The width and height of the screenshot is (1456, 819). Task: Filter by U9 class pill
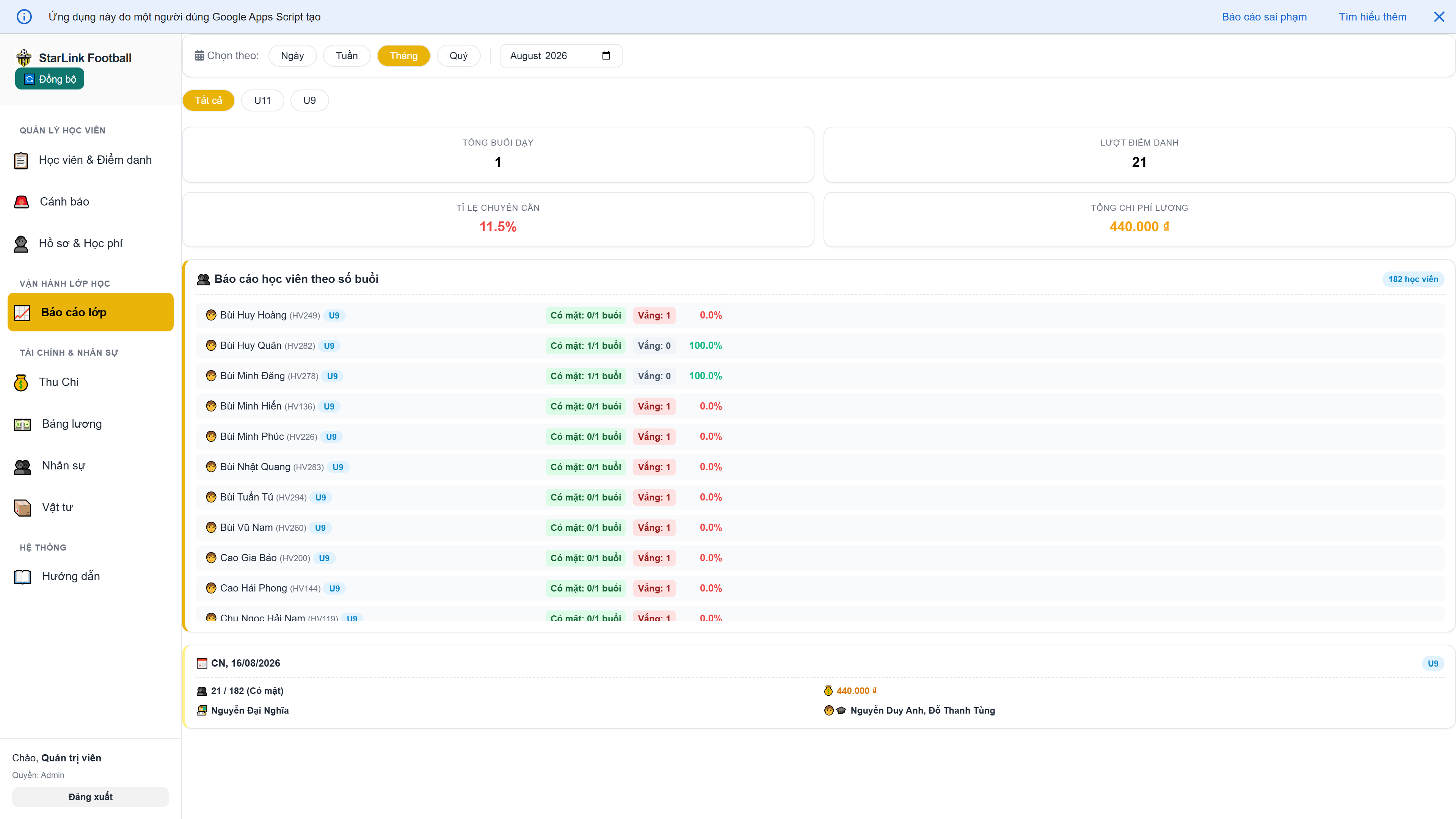point(309,100)
